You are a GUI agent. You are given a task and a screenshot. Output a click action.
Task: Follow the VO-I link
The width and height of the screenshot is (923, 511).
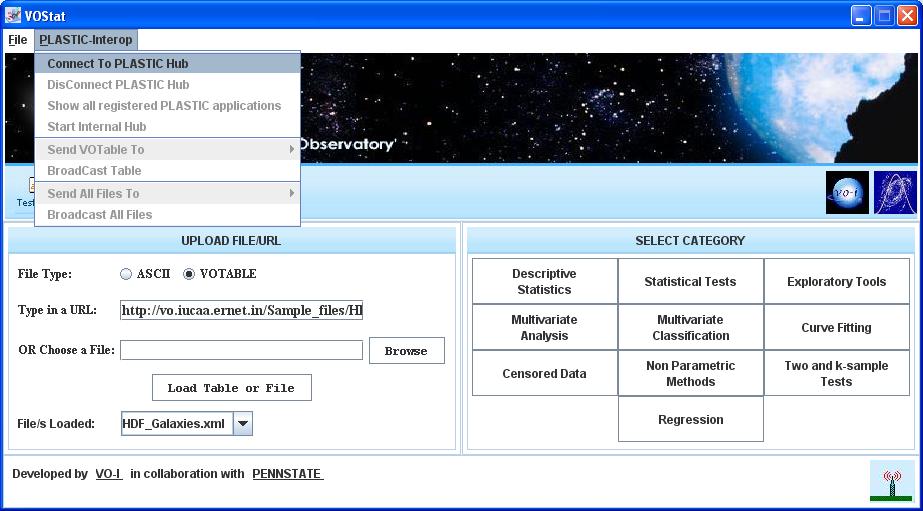click(109, 474)
